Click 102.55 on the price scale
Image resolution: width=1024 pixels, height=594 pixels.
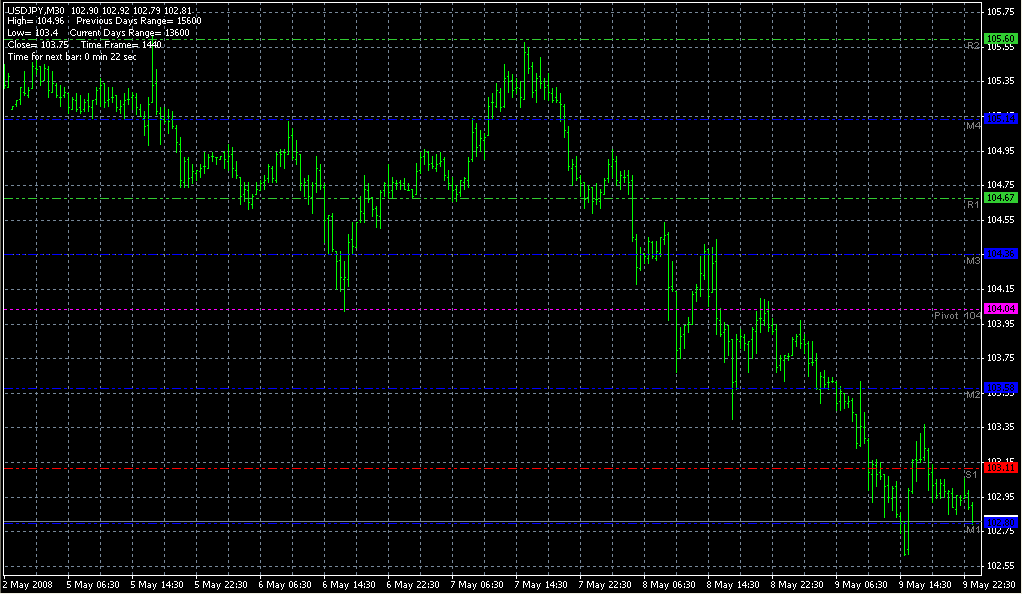[1001, 566]
